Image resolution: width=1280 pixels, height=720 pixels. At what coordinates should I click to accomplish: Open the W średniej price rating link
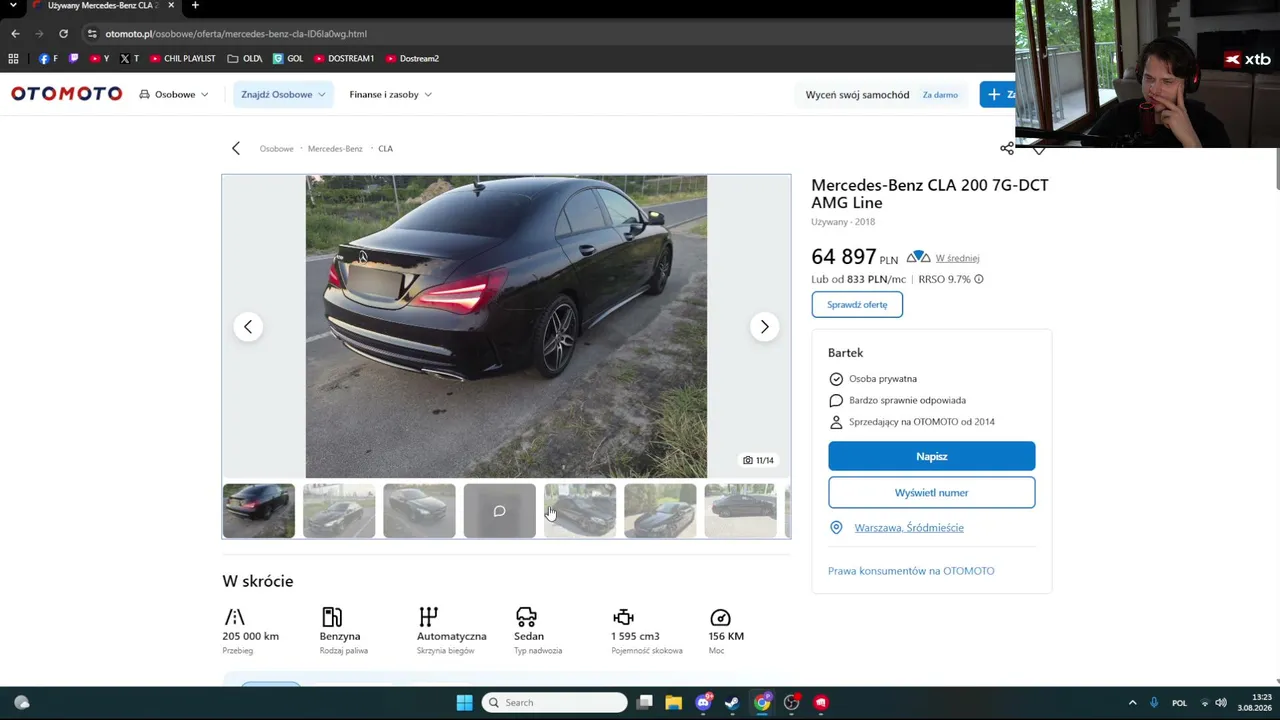coord(957,258)
